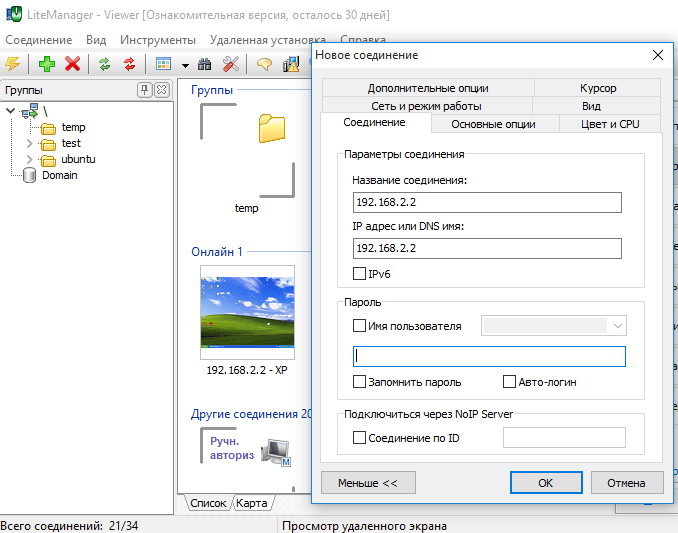Expand the ubuntu folder node
The width and height of the screenshot is (678, 533).
click(29, 159)
